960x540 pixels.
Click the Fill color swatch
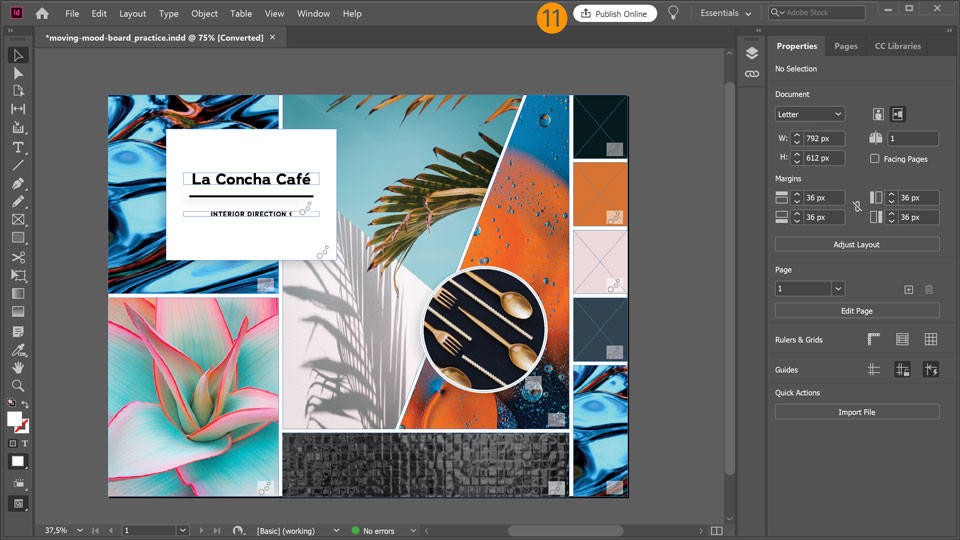pos(14,419)
